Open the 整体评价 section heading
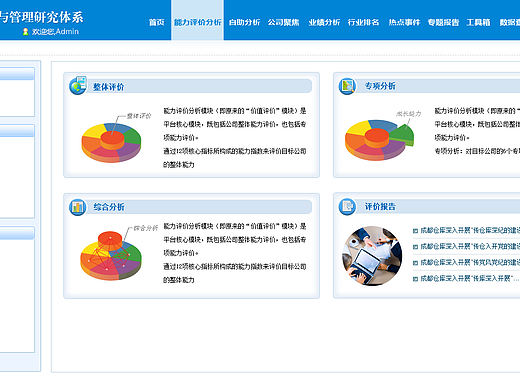The image size is (520, 390). (109, 87)
